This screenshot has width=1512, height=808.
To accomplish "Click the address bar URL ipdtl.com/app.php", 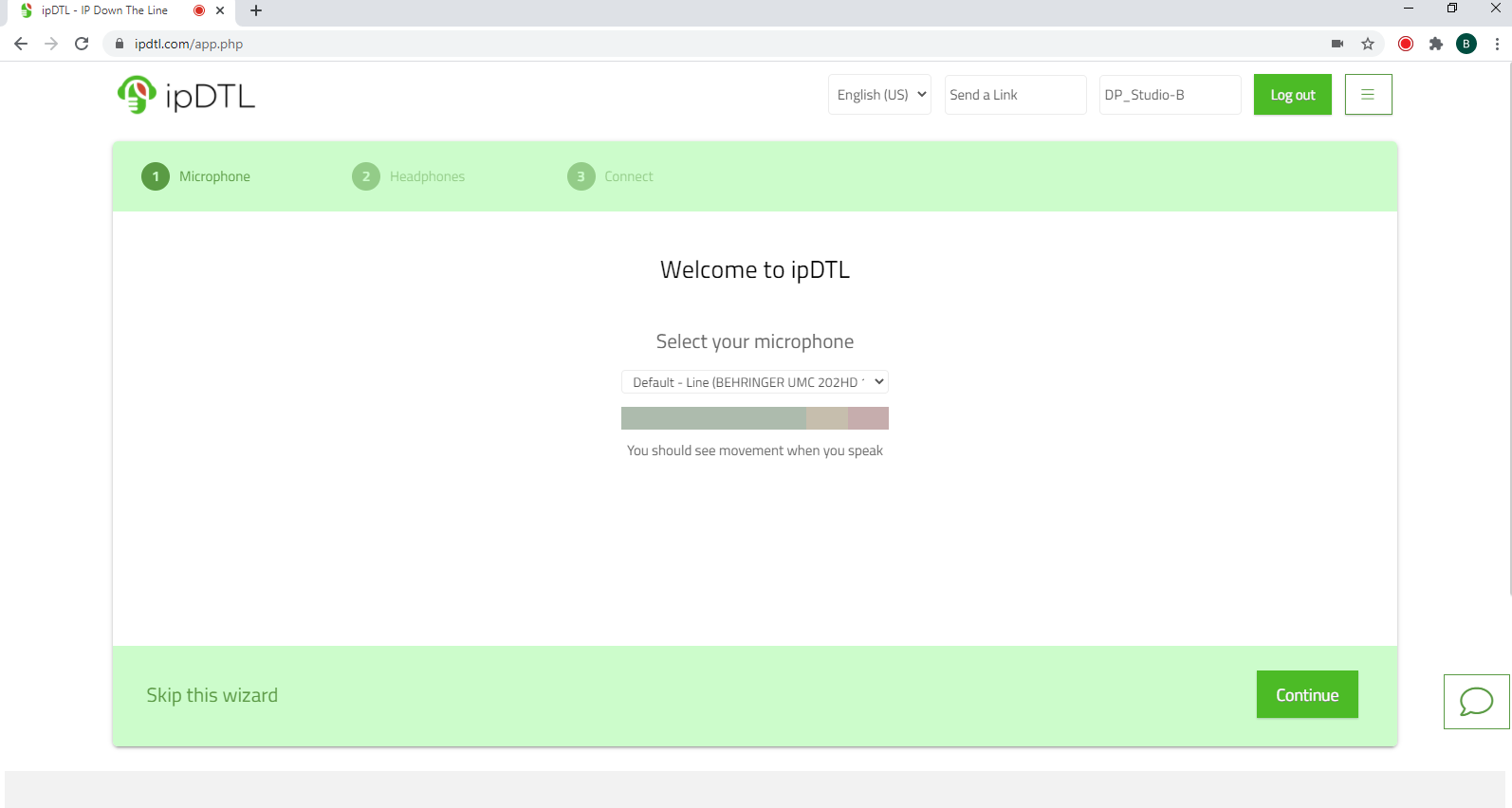I will [x=189, y=44].
